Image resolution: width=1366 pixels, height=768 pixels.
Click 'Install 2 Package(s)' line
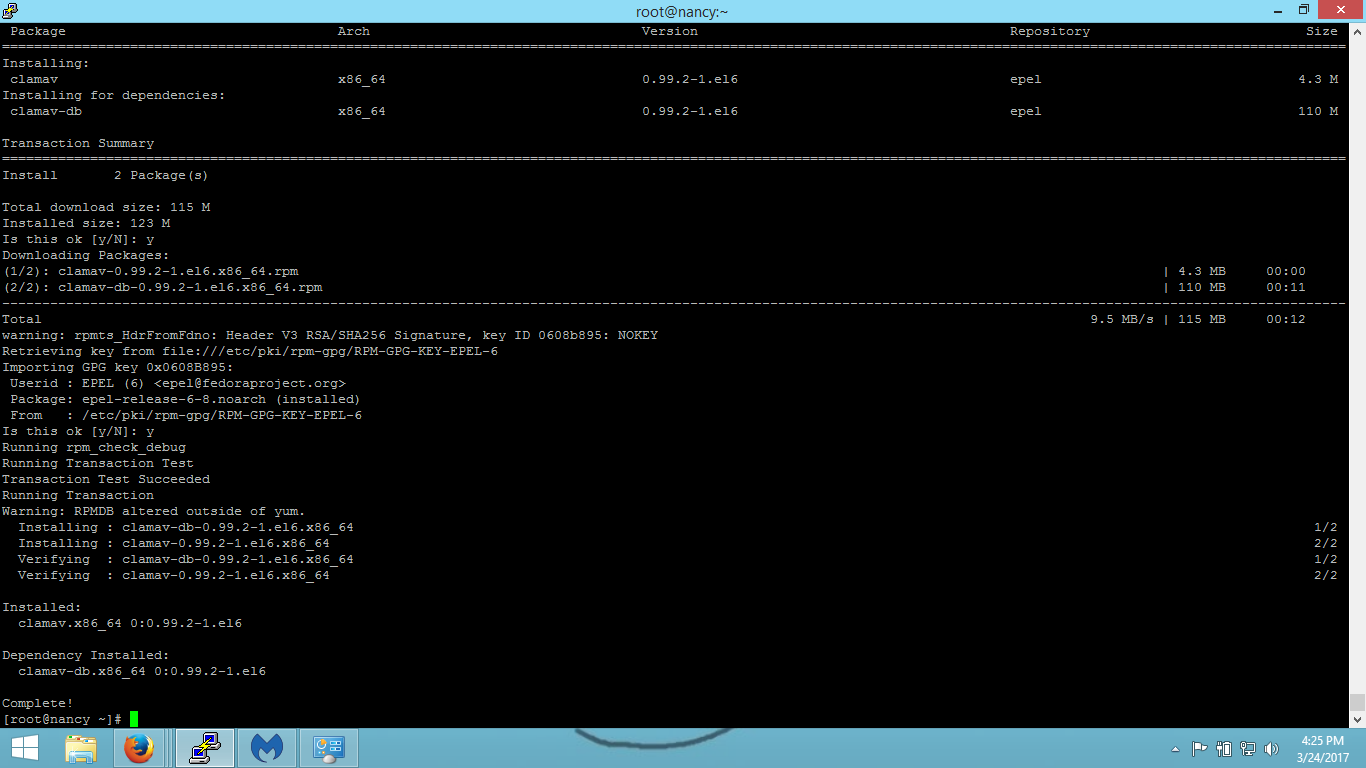[106, 175]
